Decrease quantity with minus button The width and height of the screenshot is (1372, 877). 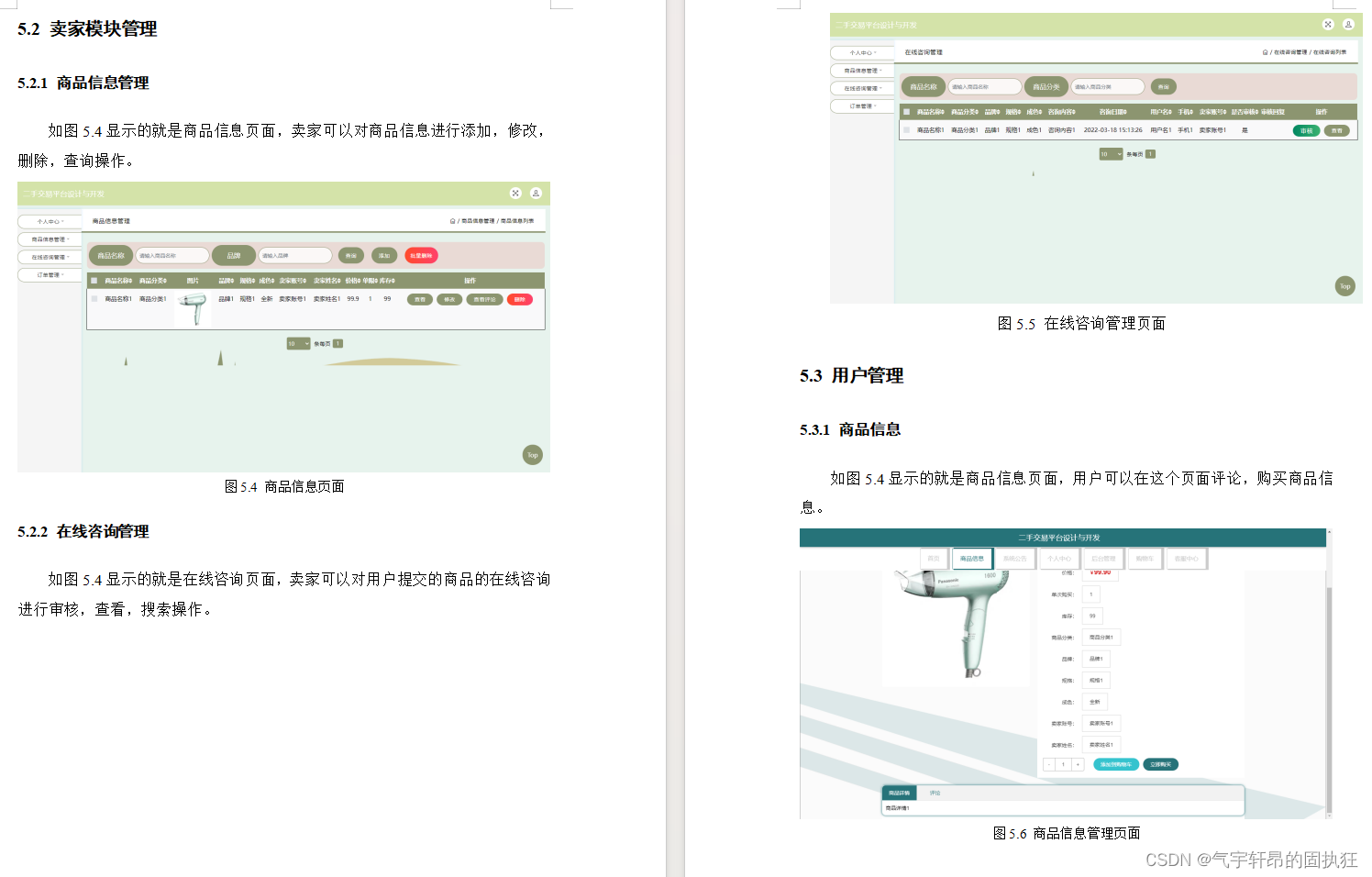point(1049,764)
